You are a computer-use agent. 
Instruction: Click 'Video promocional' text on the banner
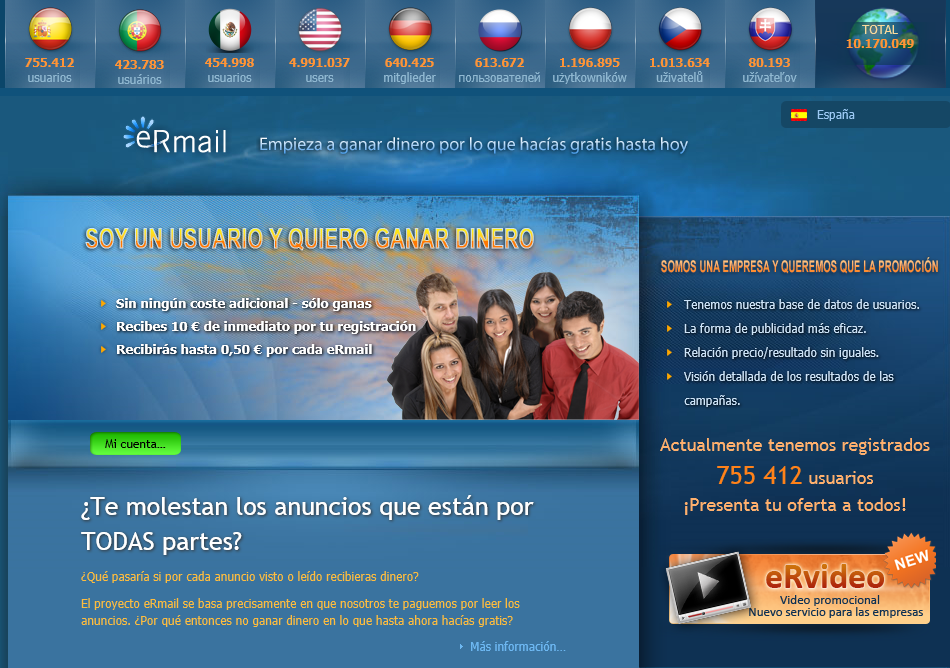[829, 600]
